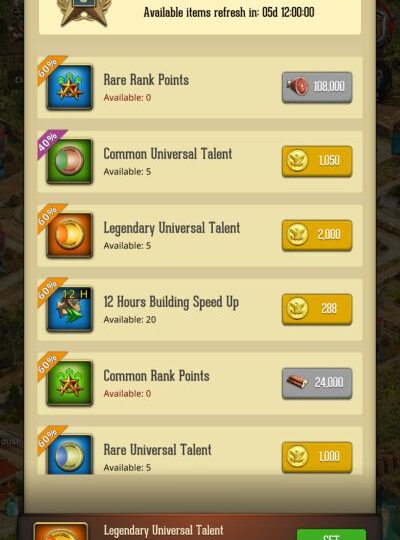This screenshot has width=400, height=540.
Task: Click the green GET button at bottom
Action: (331, 534)
